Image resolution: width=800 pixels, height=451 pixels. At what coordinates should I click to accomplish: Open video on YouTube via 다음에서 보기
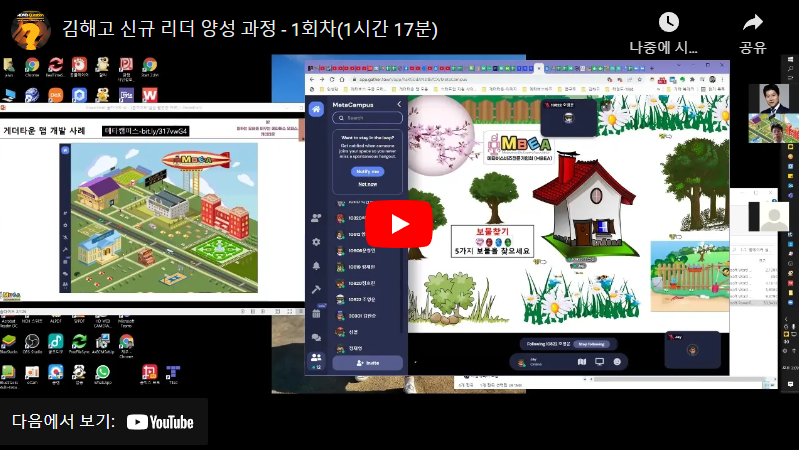point(104,422)
